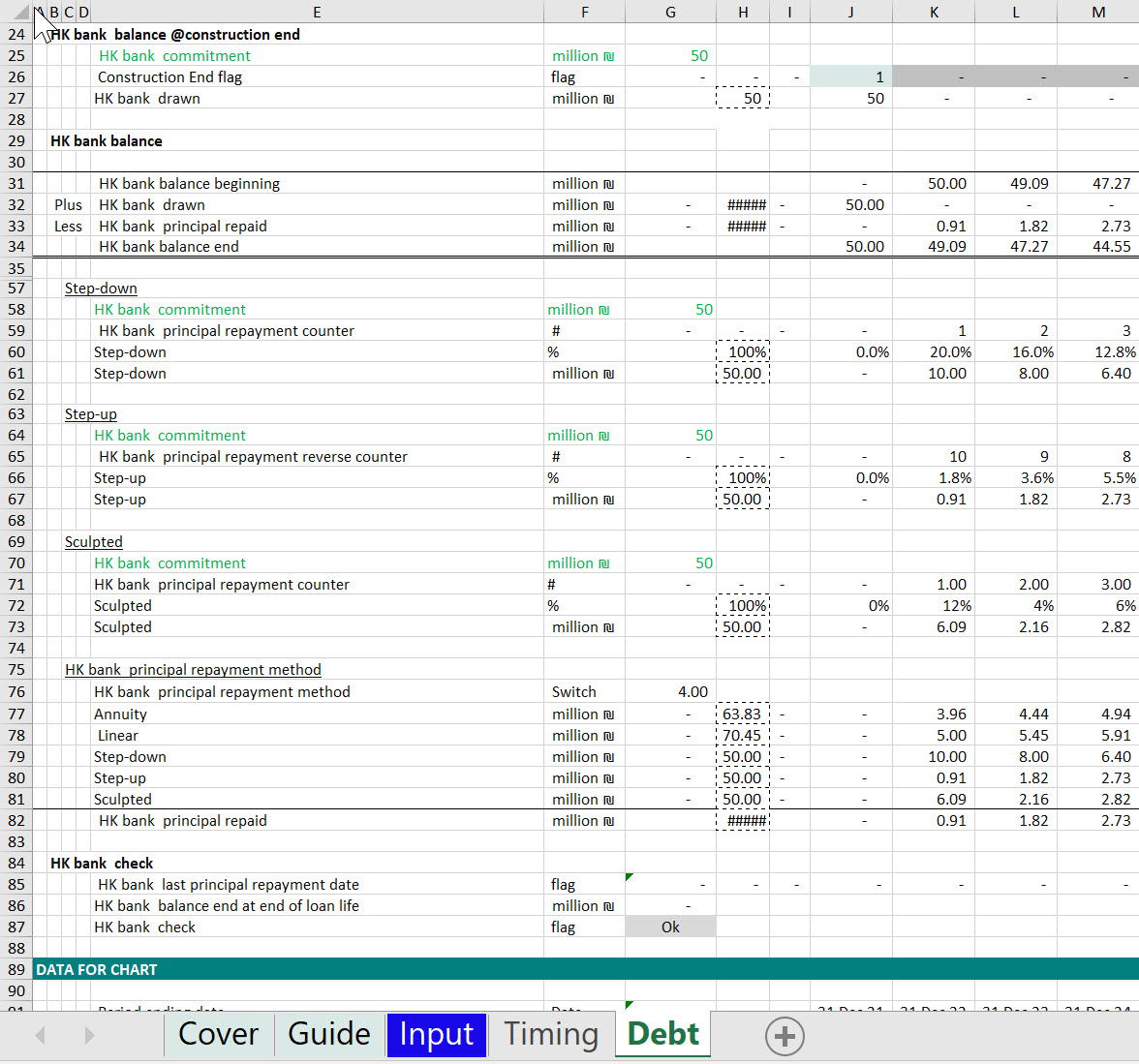Select Step-down amount cell 10.00 in row 61
This screenshot has height=1064, width=1139.
point(934,374)
